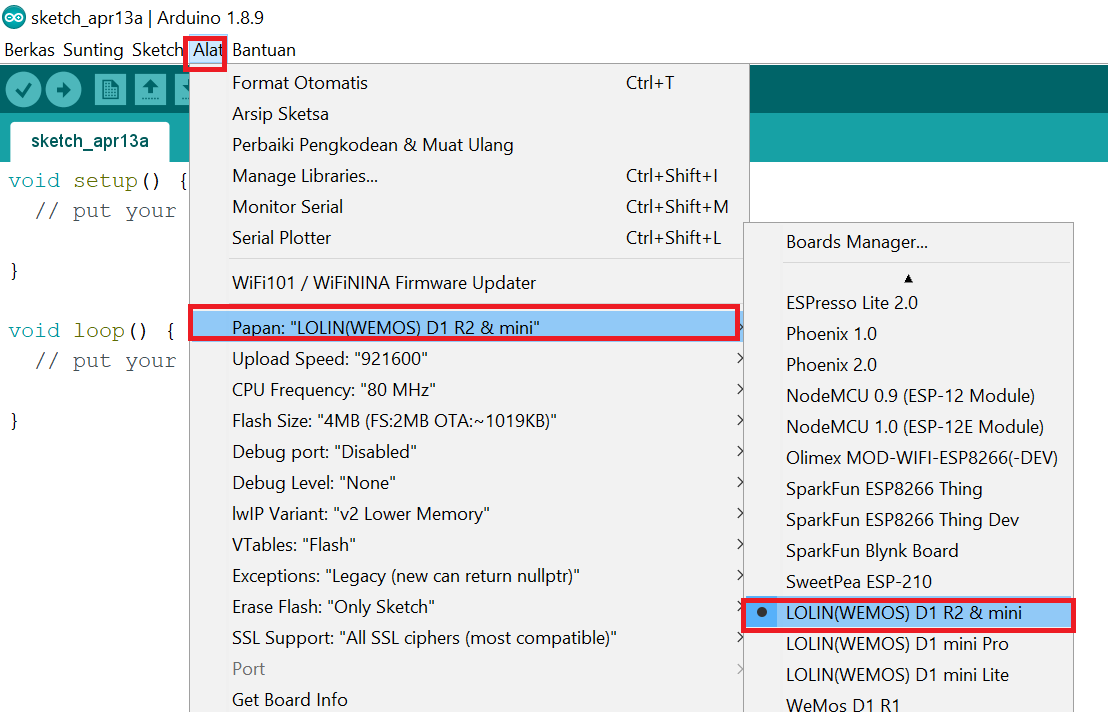
Task: Click the Open sketch toolbar icon
Action: point(150,90)
